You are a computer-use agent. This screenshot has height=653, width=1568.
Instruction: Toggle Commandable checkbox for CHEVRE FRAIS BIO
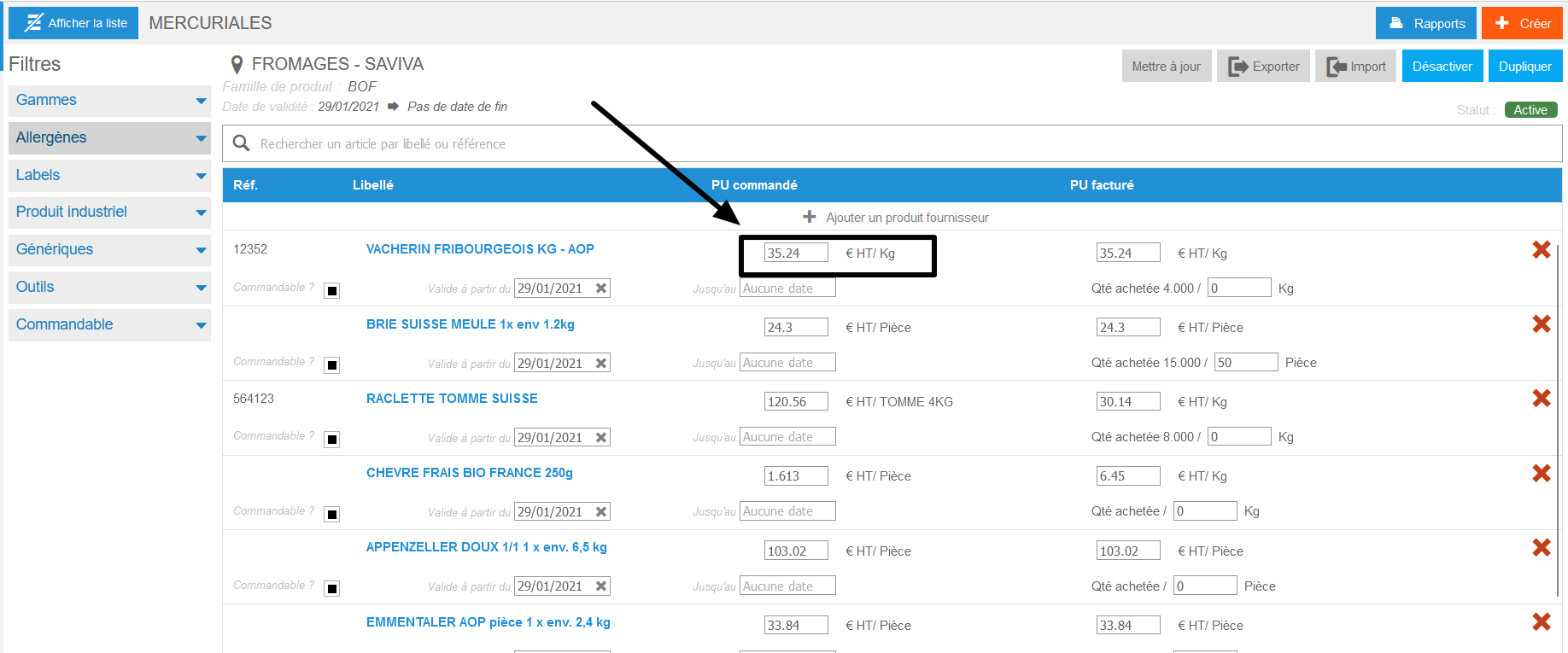pos(332,514)
